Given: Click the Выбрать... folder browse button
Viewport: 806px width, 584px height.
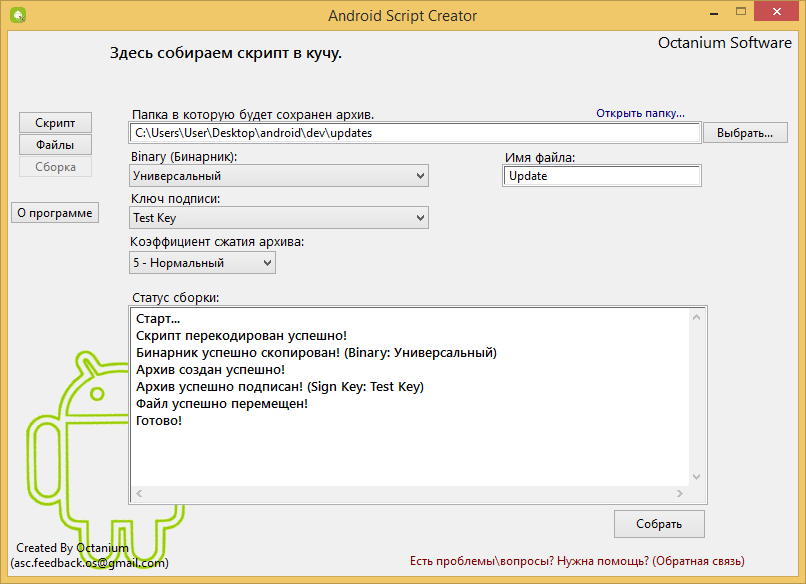Looking at the screenshot, I should [x=745, y=133].
